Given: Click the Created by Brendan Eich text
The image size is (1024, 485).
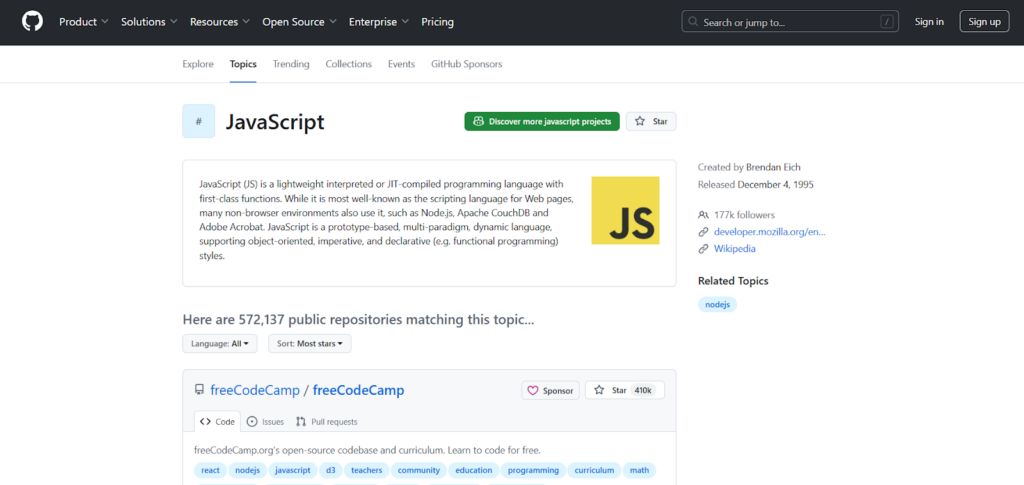Looking at the screenshot, I should pyautogui.click(x=748, y=167).
